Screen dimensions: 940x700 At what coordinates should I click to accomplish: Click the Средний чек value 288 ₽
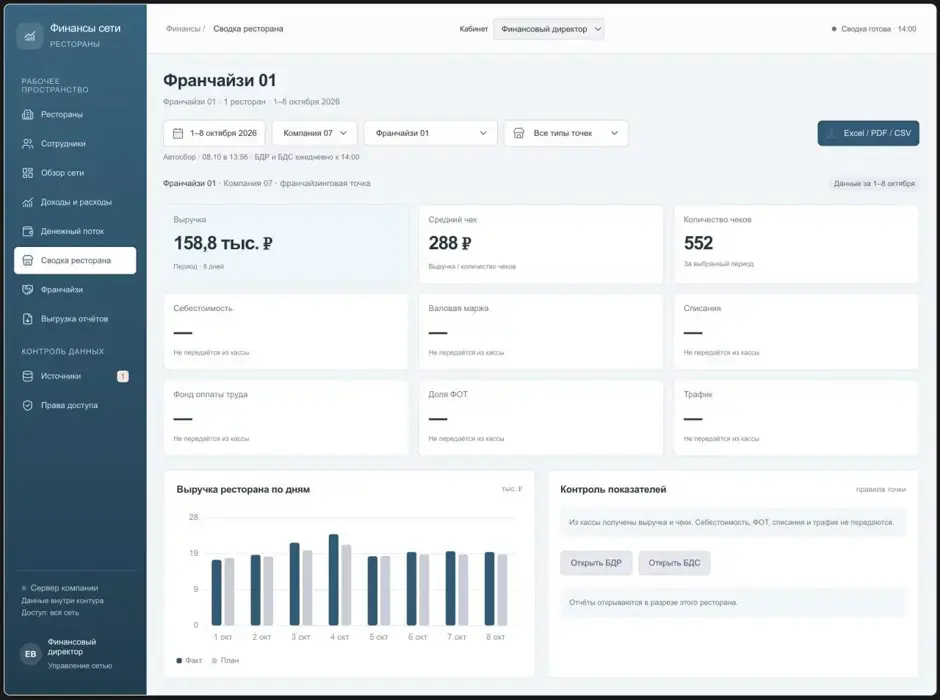coord(450,243)
